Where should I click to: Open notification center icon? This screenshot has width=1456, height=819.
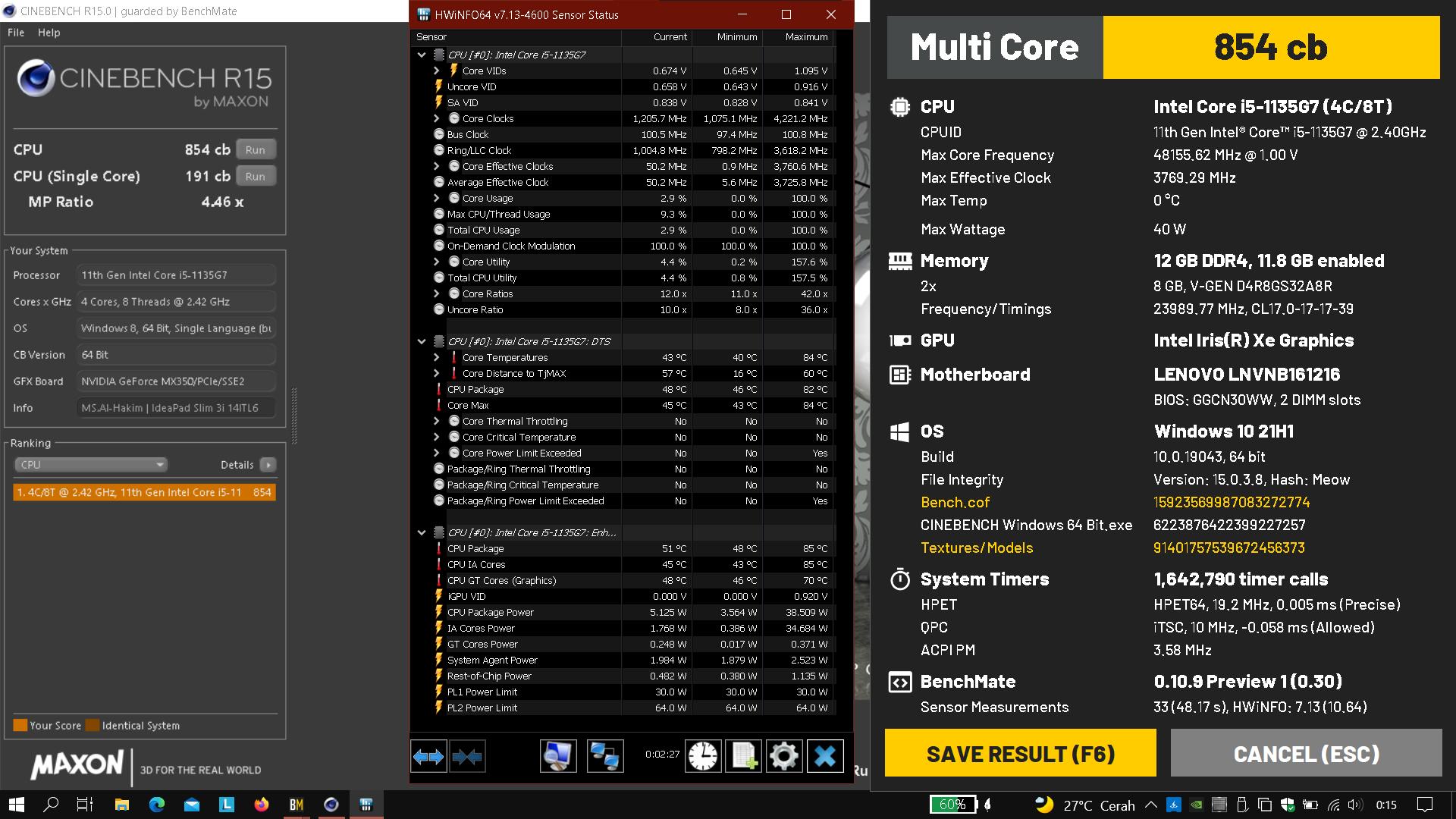point(1425,805)
